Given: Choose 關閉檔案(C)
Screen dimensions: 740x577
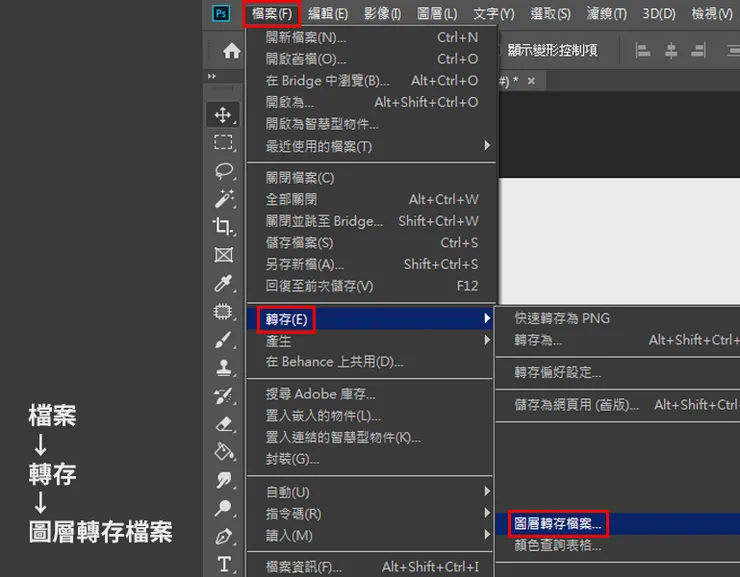Looking at the screenshot, I should [x=371, y=178].
